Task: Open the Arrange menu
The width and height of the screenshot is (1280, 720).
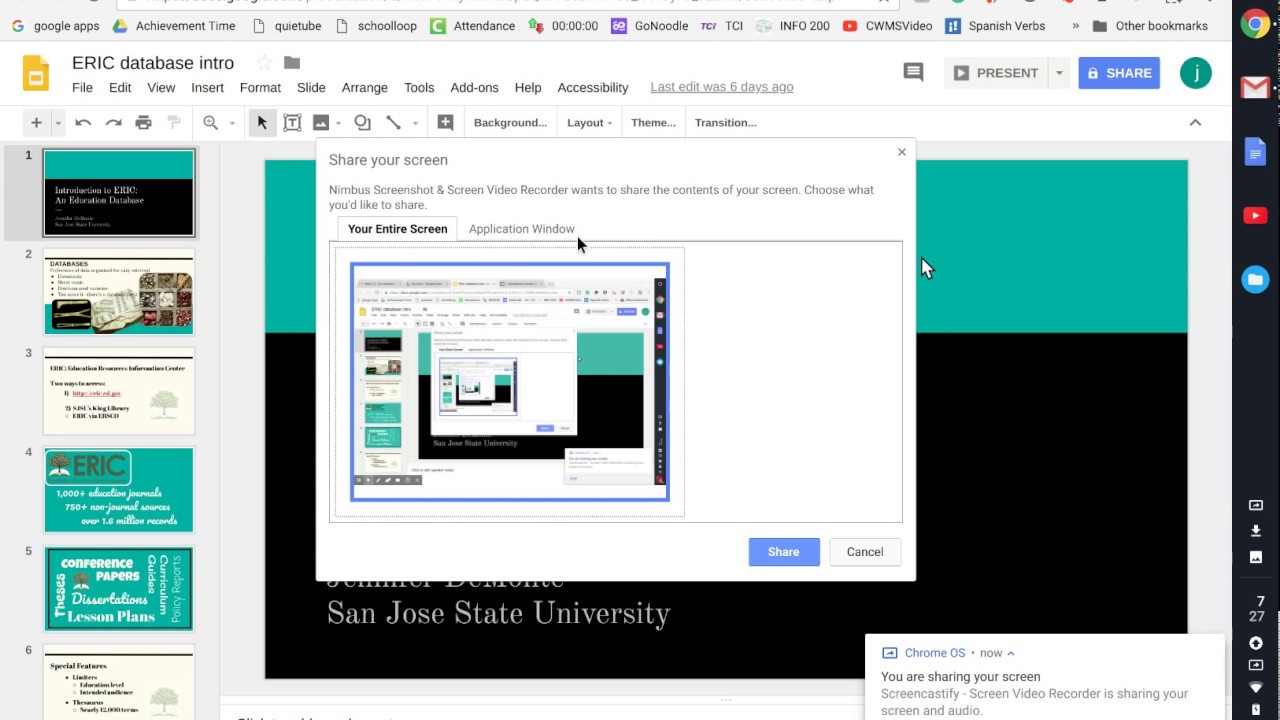Action: click(x=365, y=88)
